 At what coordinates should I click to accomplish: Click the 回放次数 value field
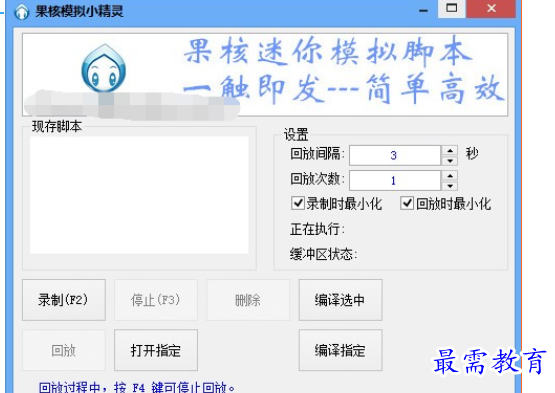point(395,181)
